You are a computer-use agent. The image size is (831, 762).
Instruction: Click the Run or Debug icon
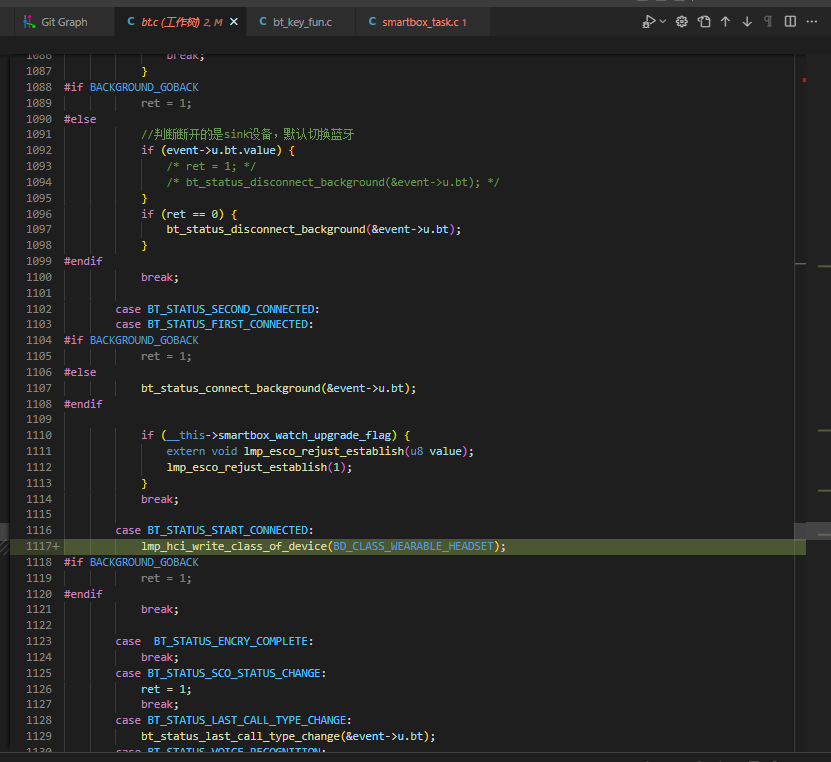tap(649, 22)
